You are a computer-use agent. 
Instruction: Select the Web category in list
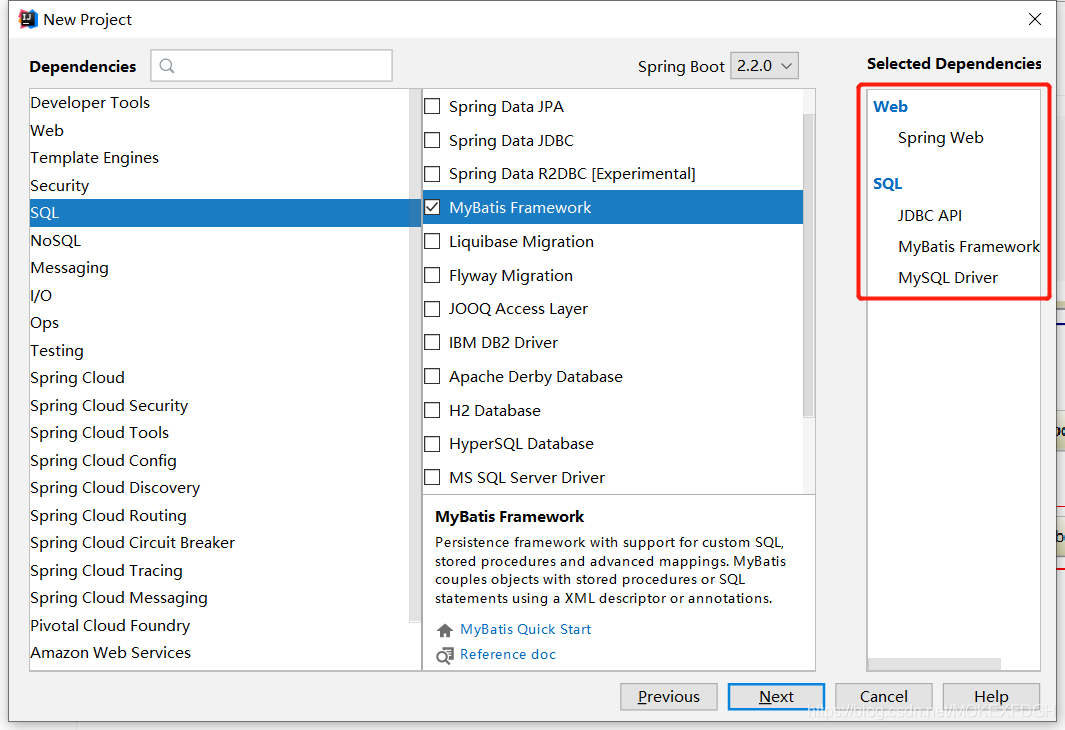coord(221,130)
